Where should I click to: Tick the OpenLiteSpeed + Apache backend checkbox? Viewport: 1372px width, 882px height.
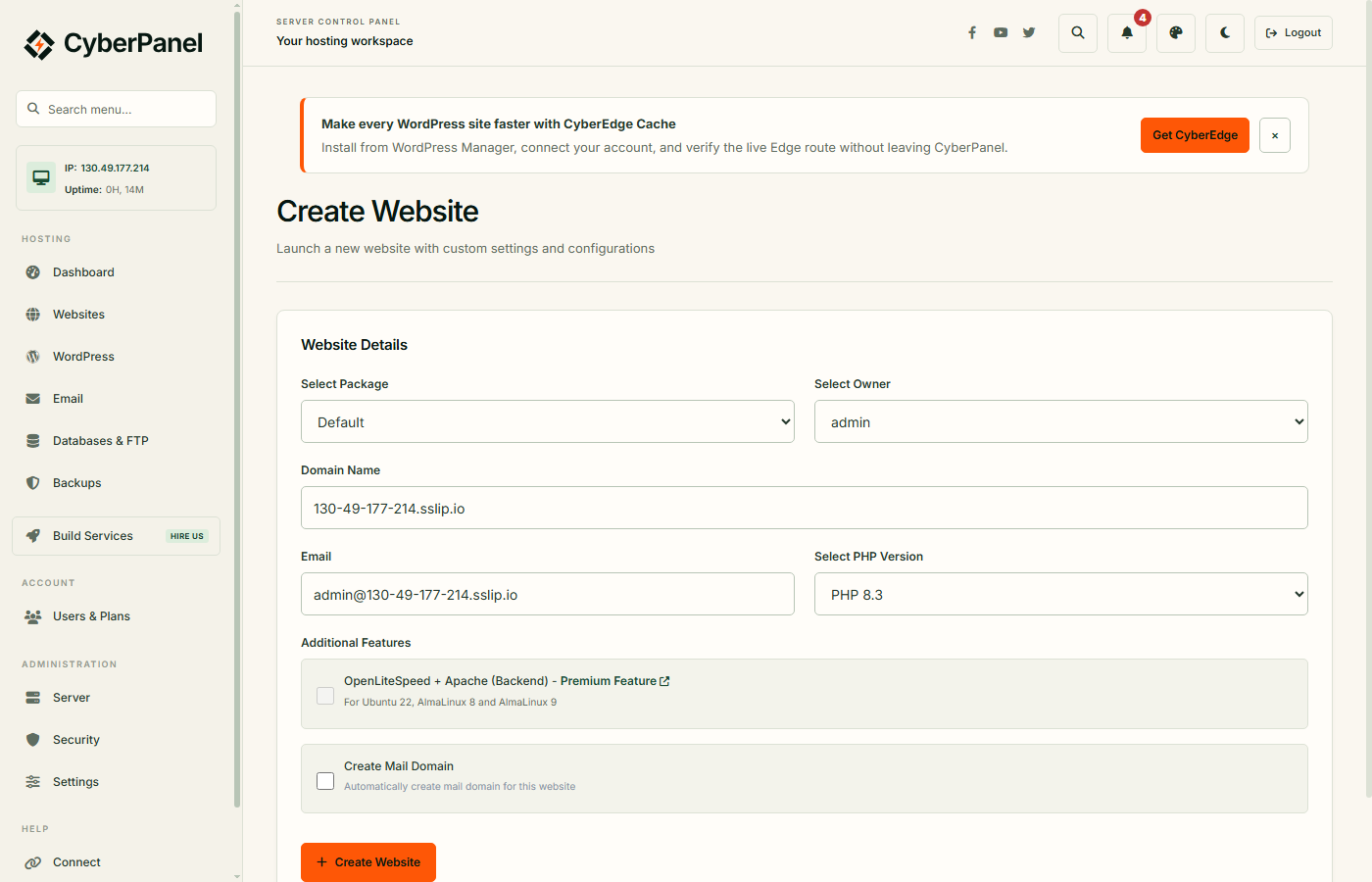click(325, 696)
